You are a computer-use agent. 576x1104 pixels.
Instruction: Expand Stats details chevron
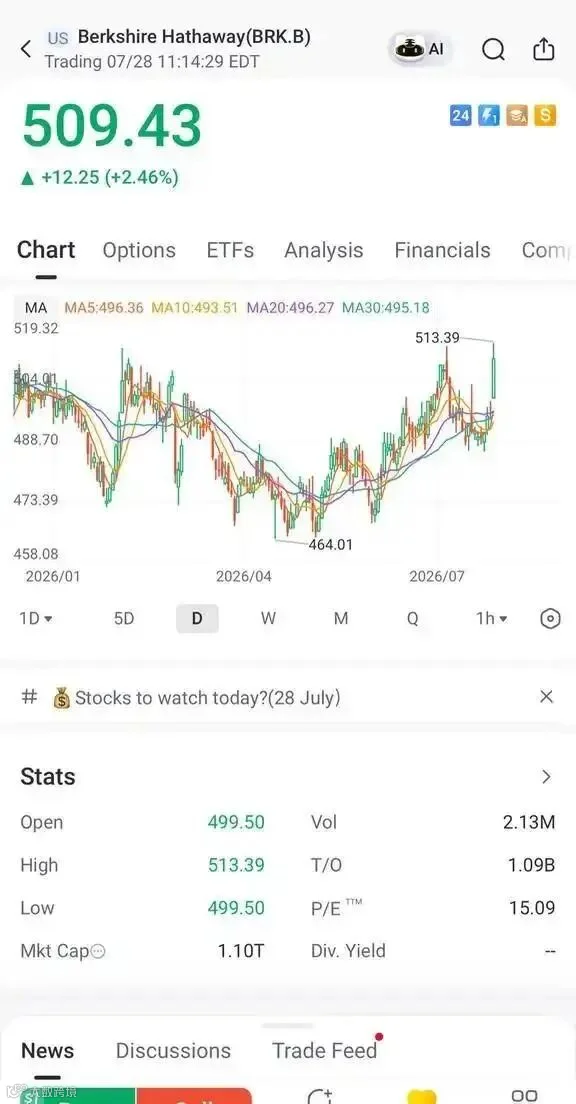point(546,777)
